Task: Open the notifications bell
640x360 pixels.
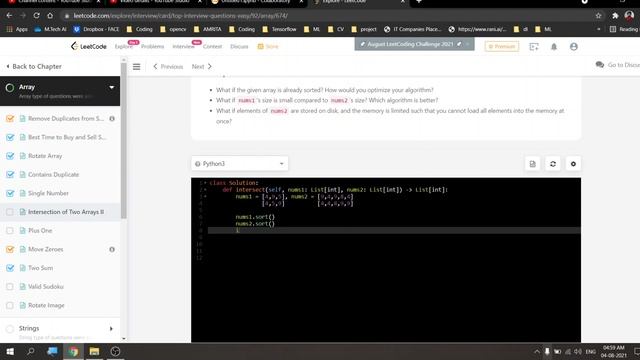Action: pos(554,47)
